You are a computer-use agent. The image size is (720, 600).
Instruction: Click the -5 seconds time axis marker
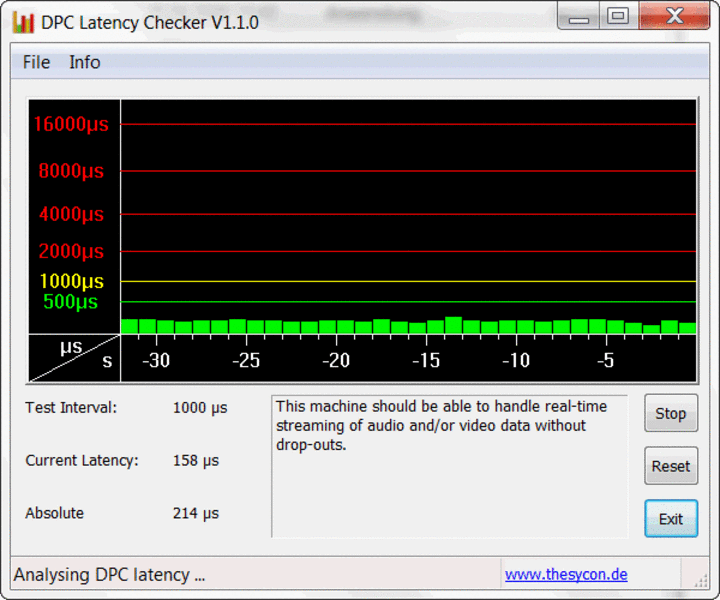606,360
